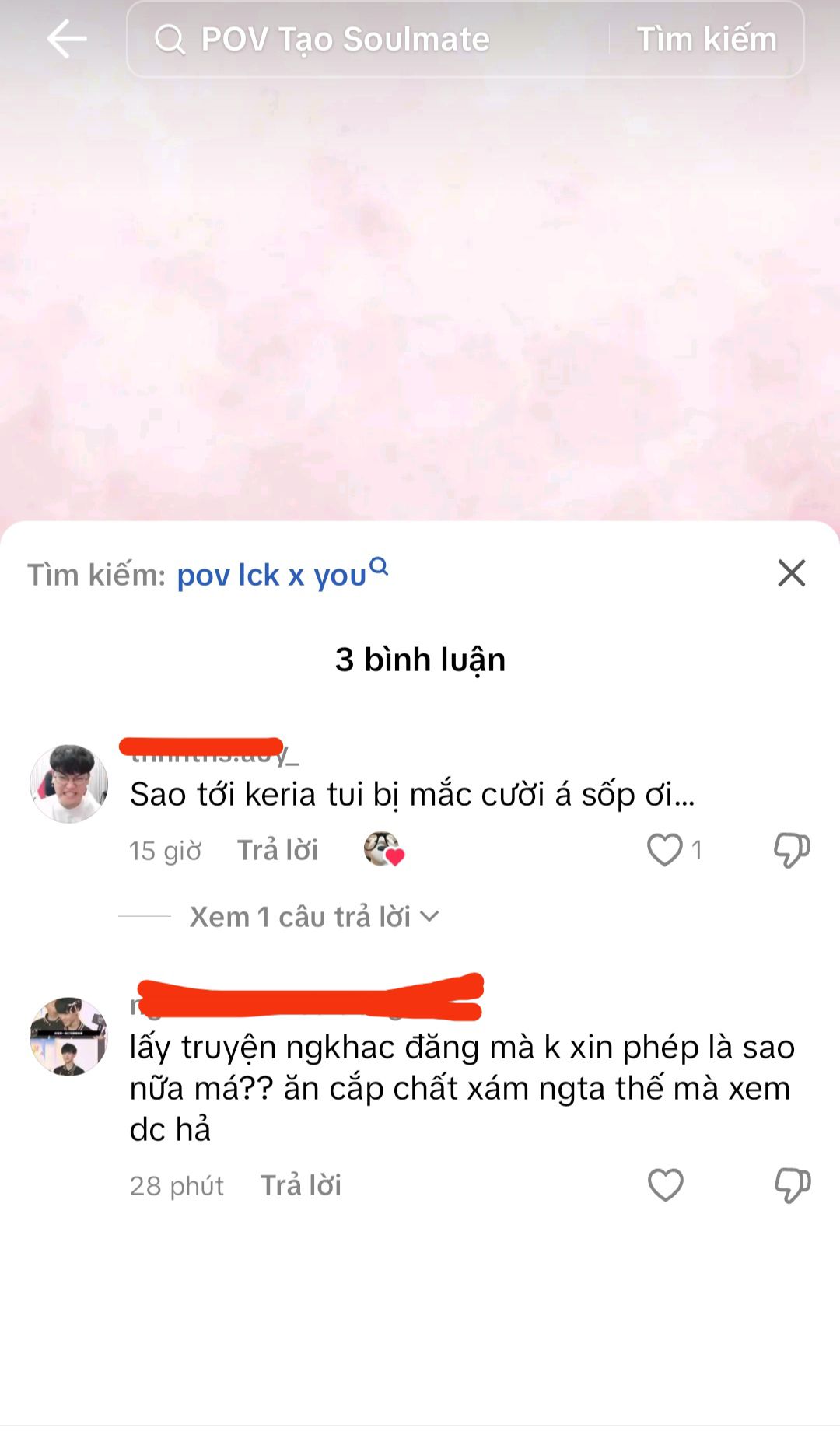Viewport: 840px width, 1438px height.
Task: Dislike the 'lấy truyện ngkhac' comment
Action: 792,1185
